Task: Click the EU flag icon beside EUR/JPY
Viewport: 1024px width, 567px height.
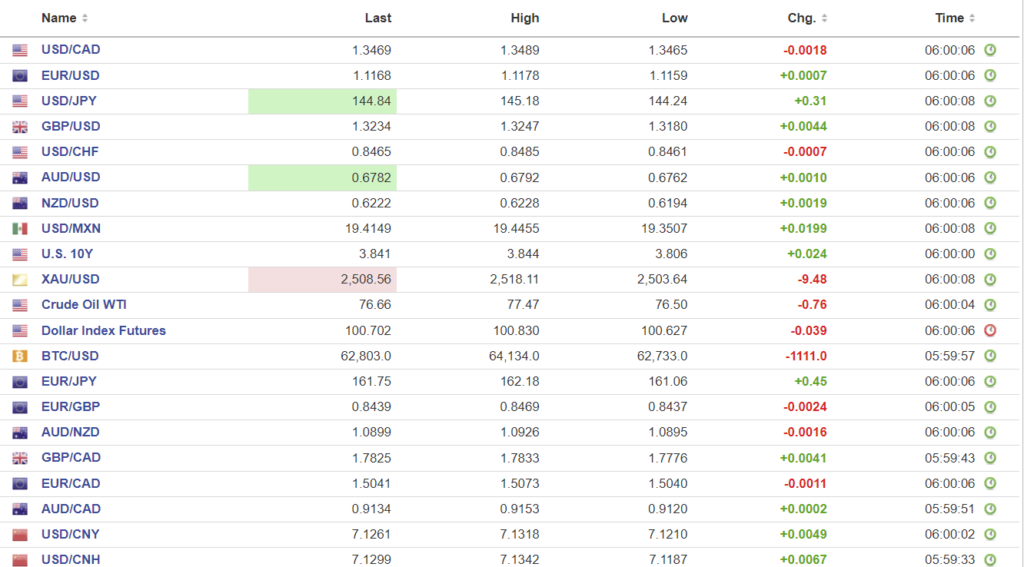Action: pos(20,382)
